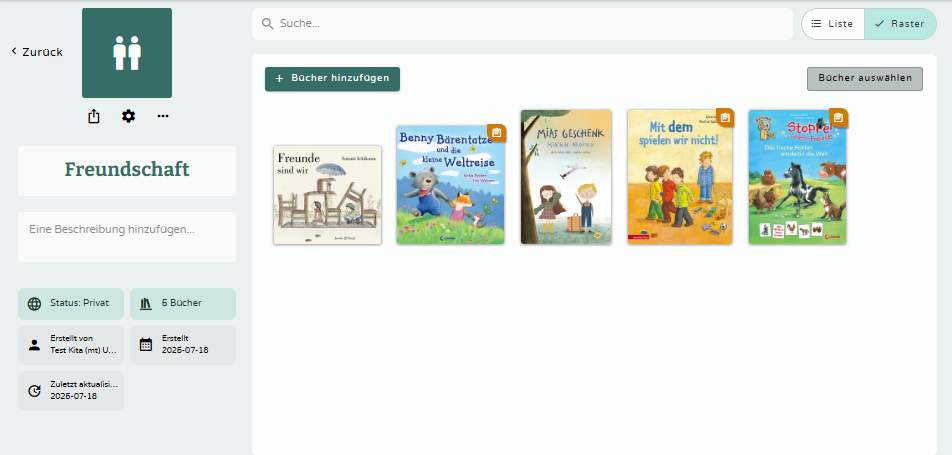Viewport: 952px width, 455px height.
Task: Click the orange clipboard badge on Benny Bärentatze
Action: [x=496, y=133]
